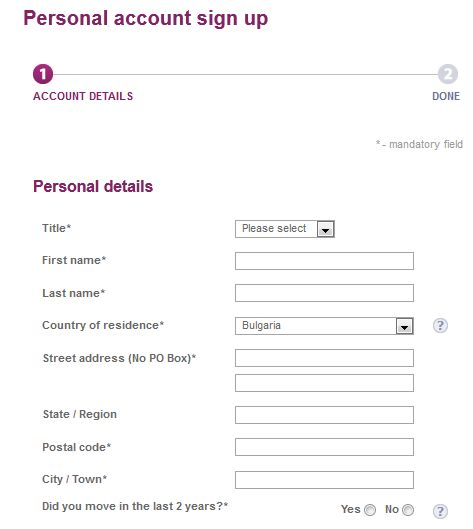
Task: Click the help icon beside move question
Action: pos(440,511)
